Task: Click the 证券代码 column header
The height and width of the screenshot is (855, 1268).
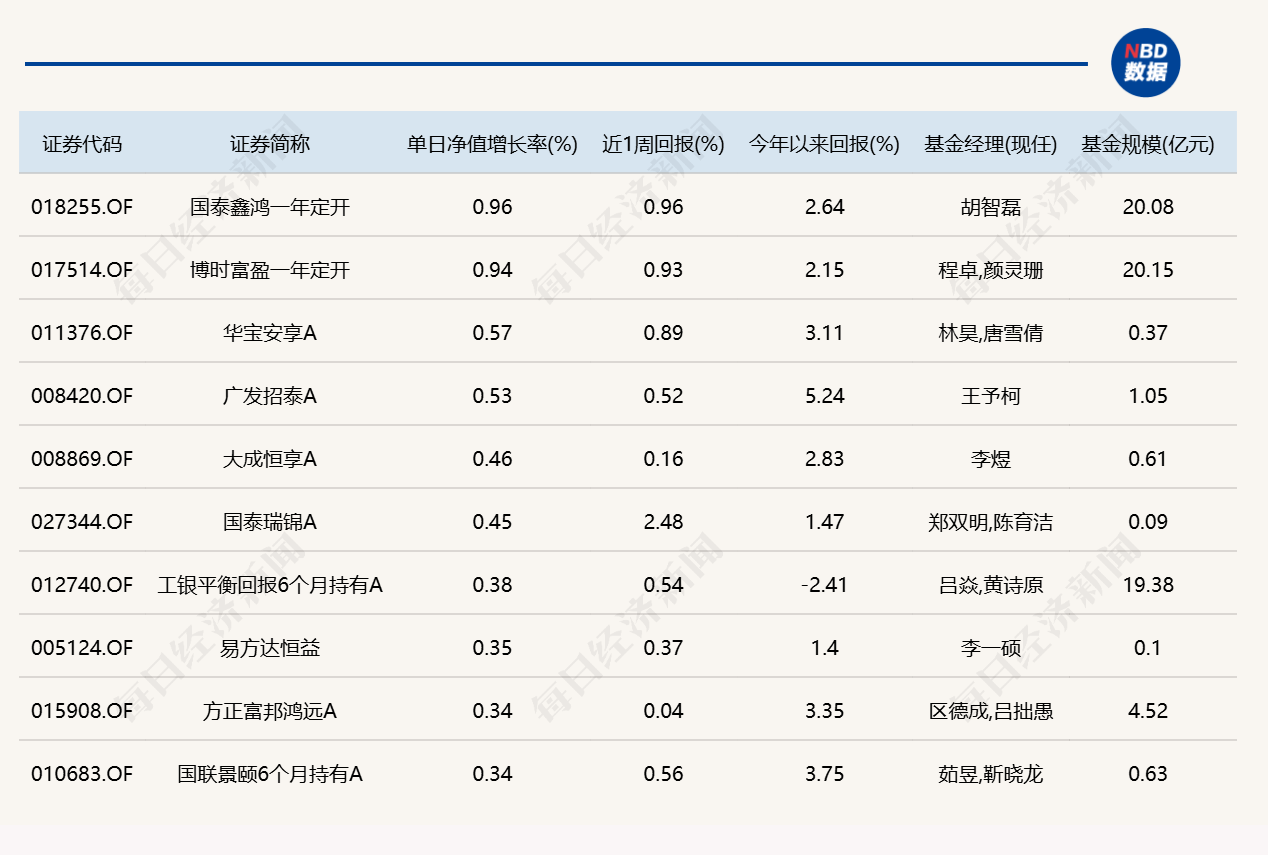Action: (x=82, y=144)
